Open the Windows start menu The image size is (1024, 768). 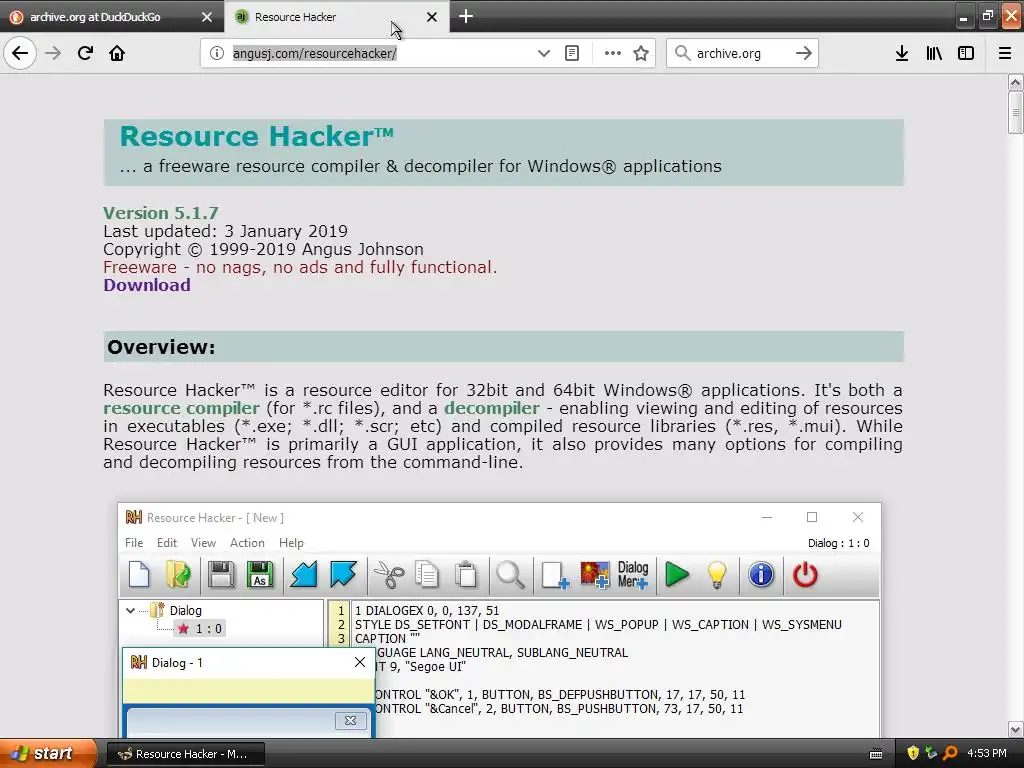[47, 753]
